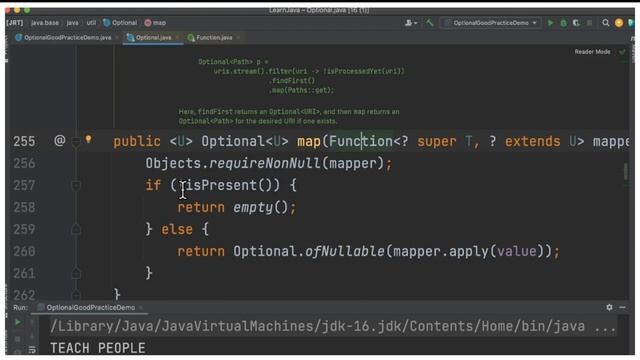The width and height of the screenshot is (640, 360).
Task: Click the @ annotation gutter icon on line 255
Action: coord(60,140)
